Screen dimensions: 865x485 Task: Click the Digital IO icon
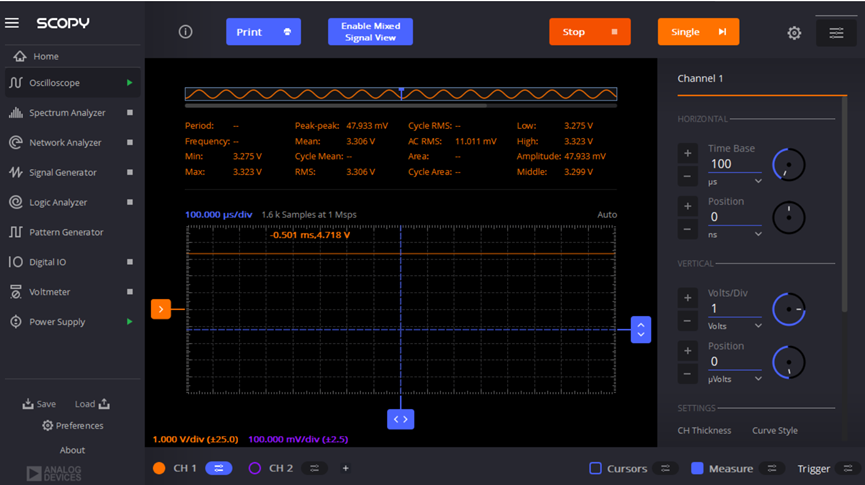point(15,262)
